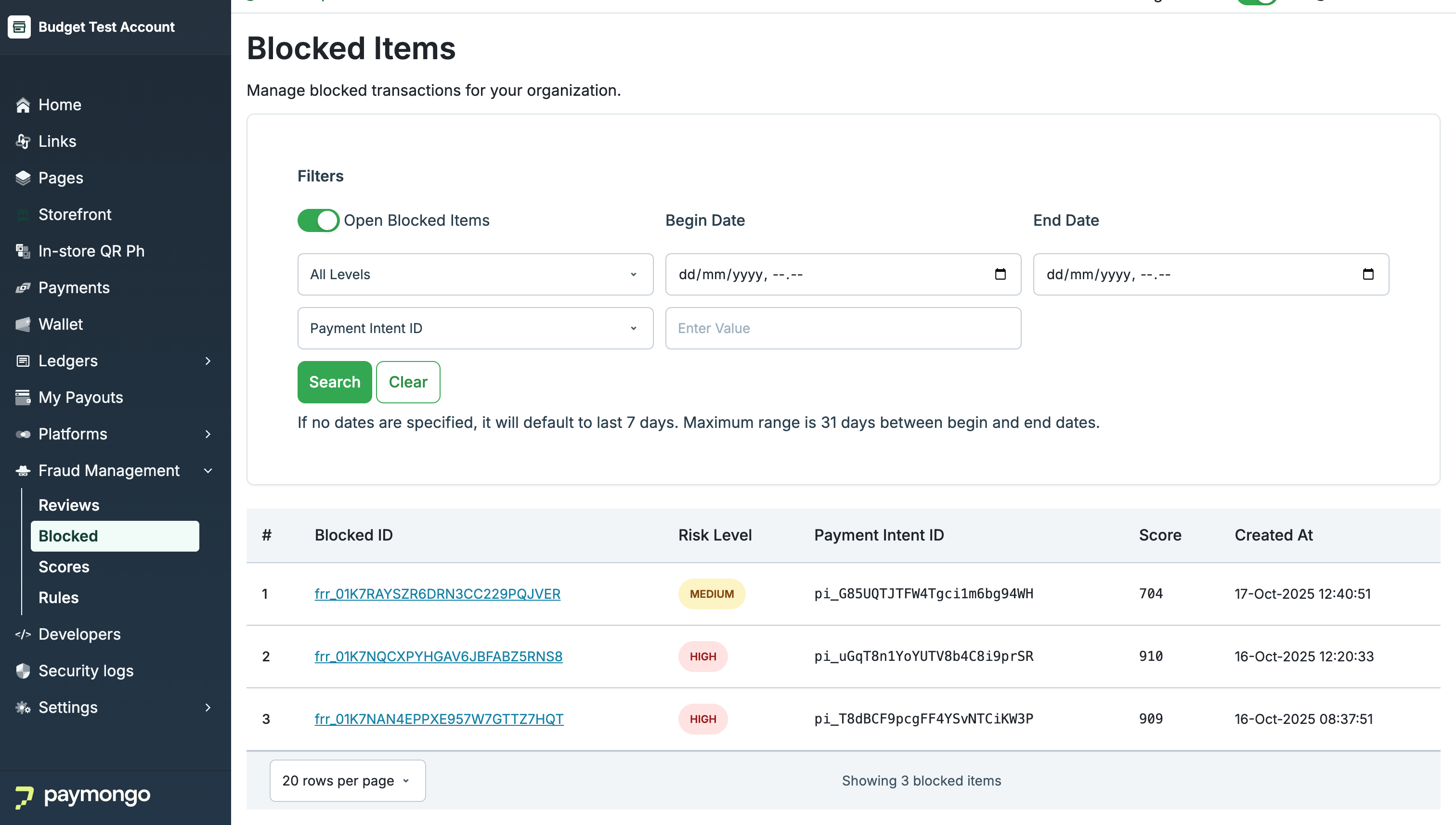Open the Payment Intent ID filter dropdown

(x=475, y=328)
